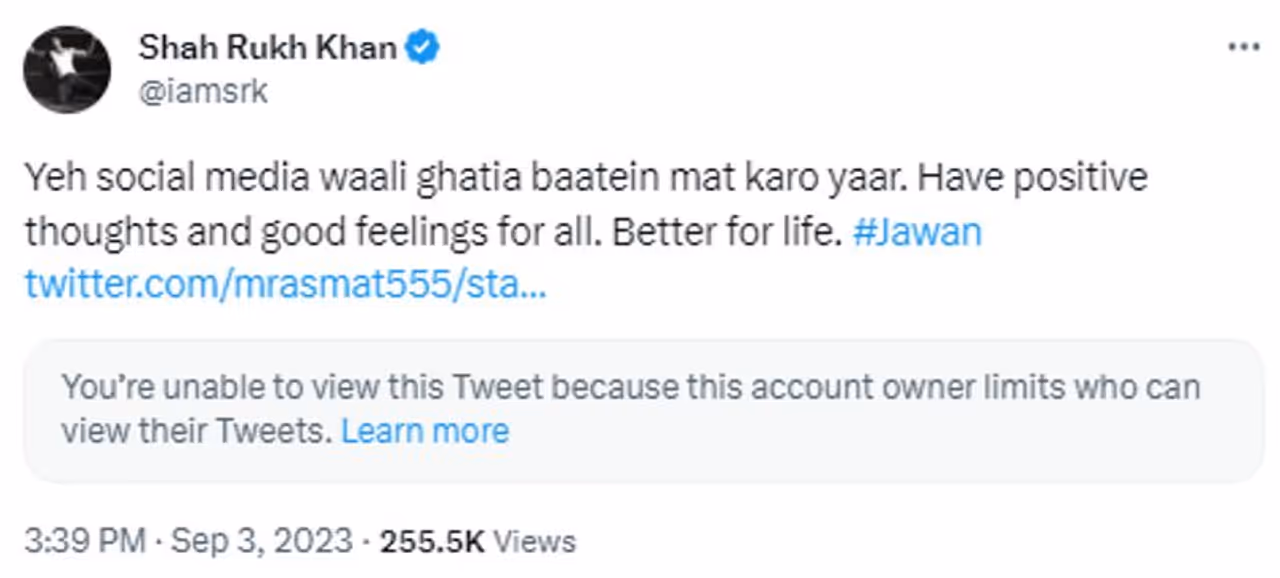
Task: Follow the twitter.com/mrasmat555 link
Action: coord(285,285)
